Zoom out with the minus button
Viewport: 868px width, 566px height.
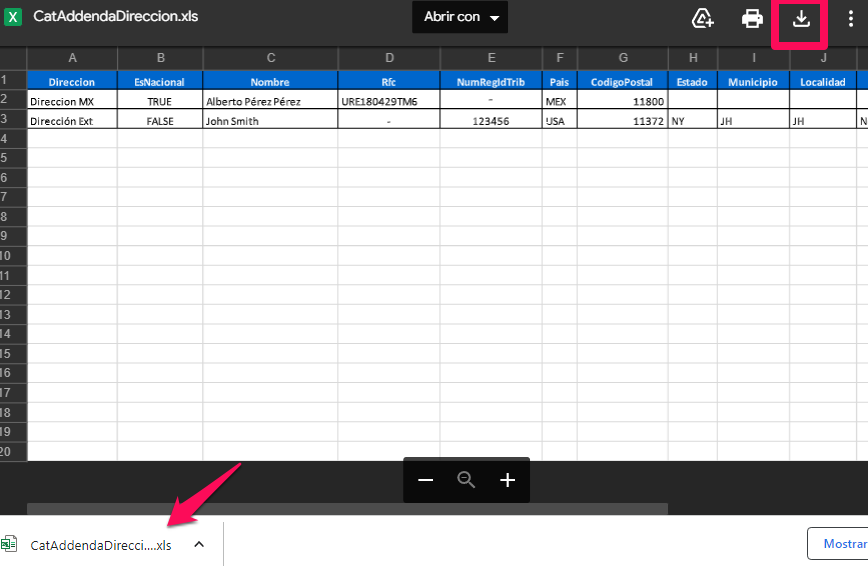[425, 481]
